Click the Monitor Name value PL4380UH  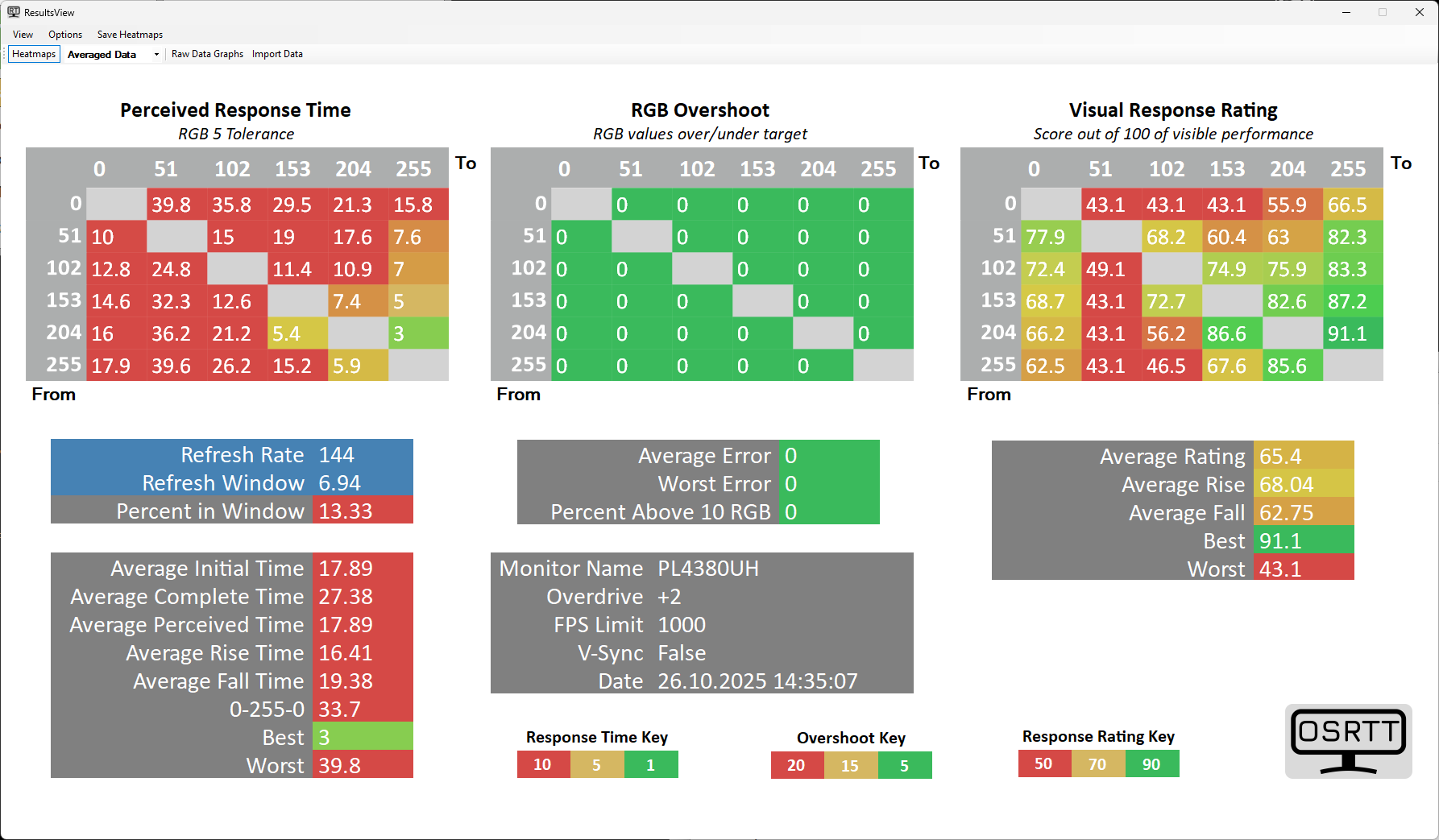click(x=708, y=569)
